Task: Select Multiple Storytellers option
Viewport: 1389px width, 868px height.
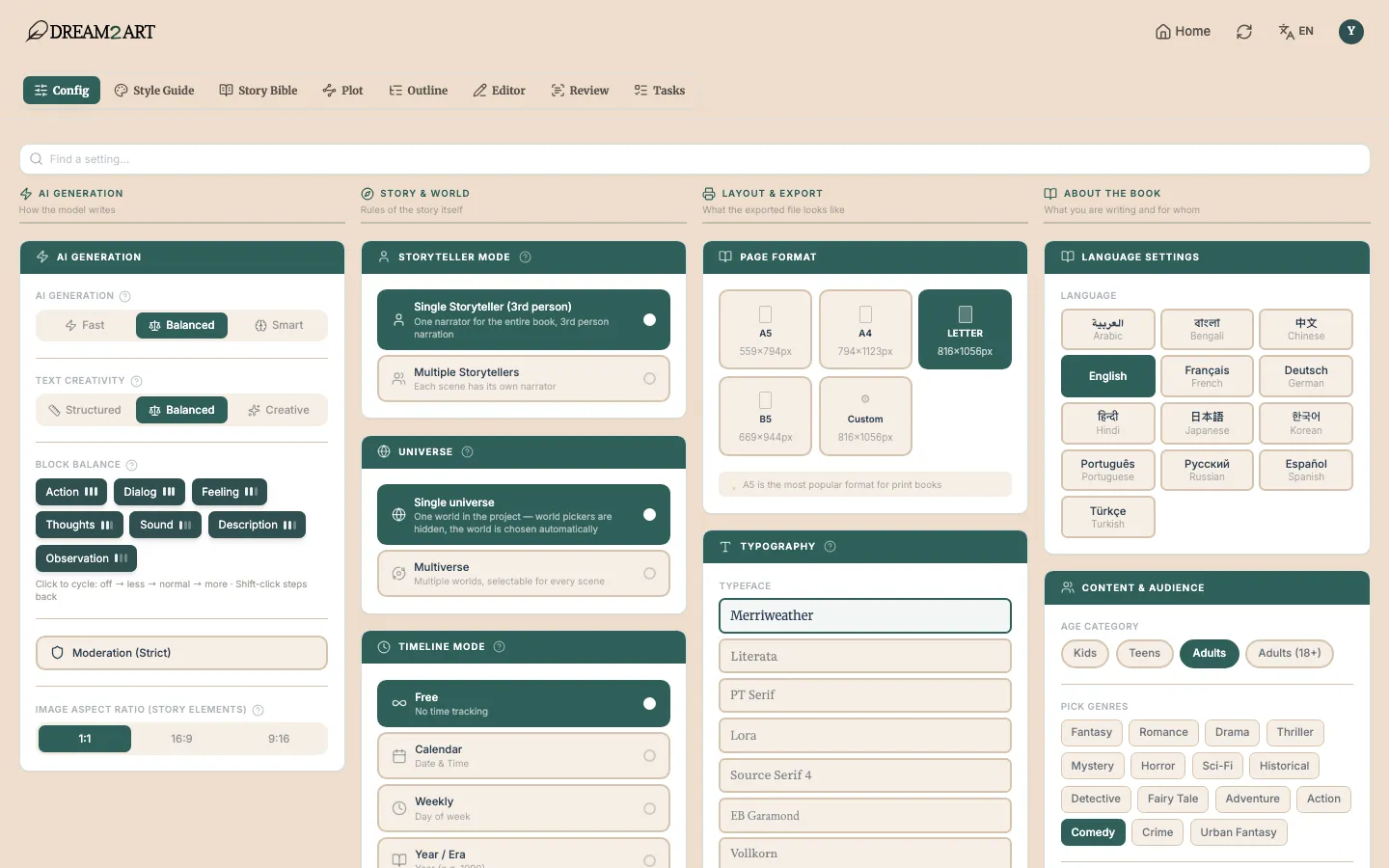Action: pos(524,379)
